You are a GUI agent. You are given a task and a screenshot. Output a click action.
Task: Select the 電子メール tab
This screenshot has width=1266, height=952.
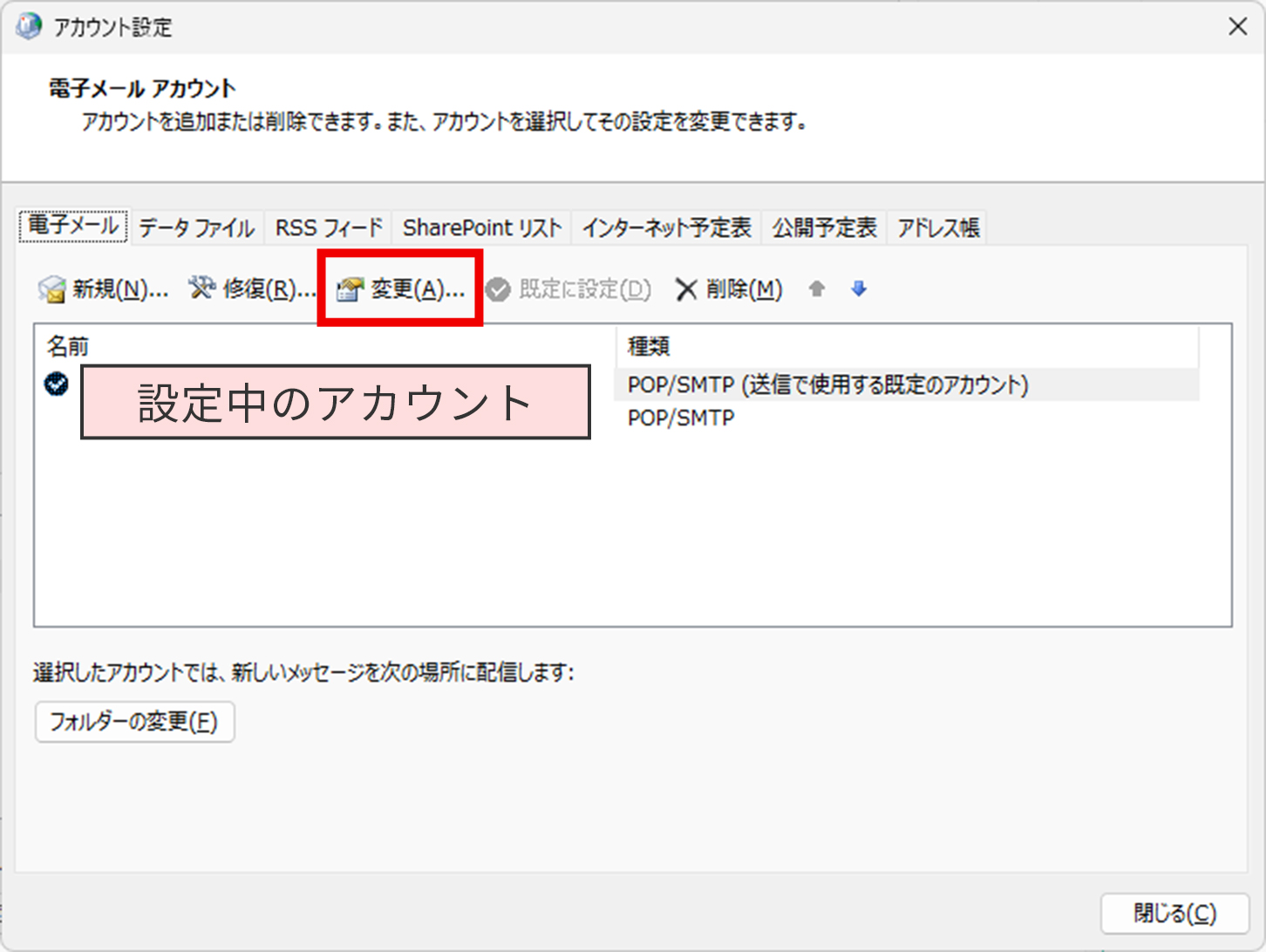coord(73,226)
